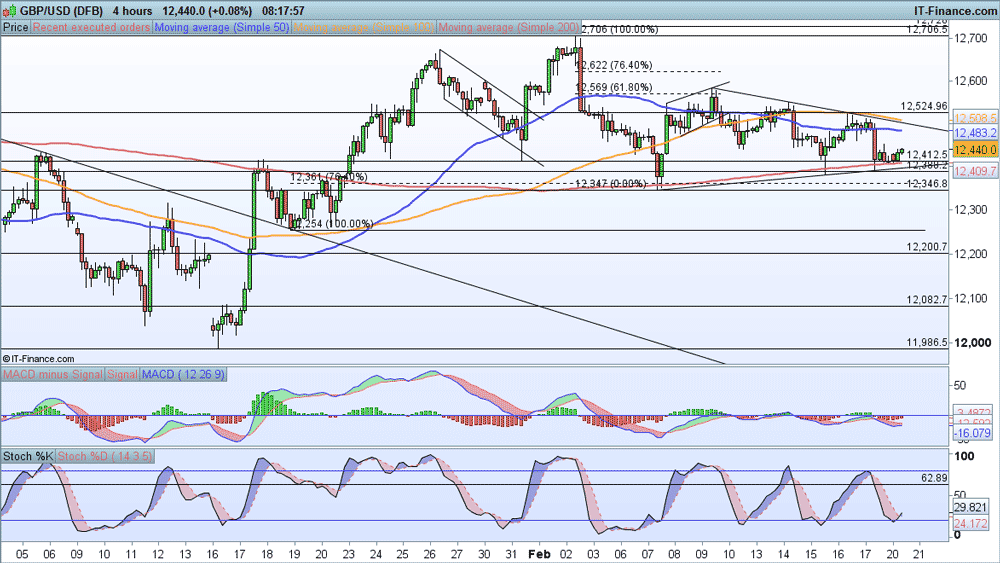1000x563 pixels.
Task: Click the candlestick chart icon beside GBP/USD
Action: tap(10, 10)
